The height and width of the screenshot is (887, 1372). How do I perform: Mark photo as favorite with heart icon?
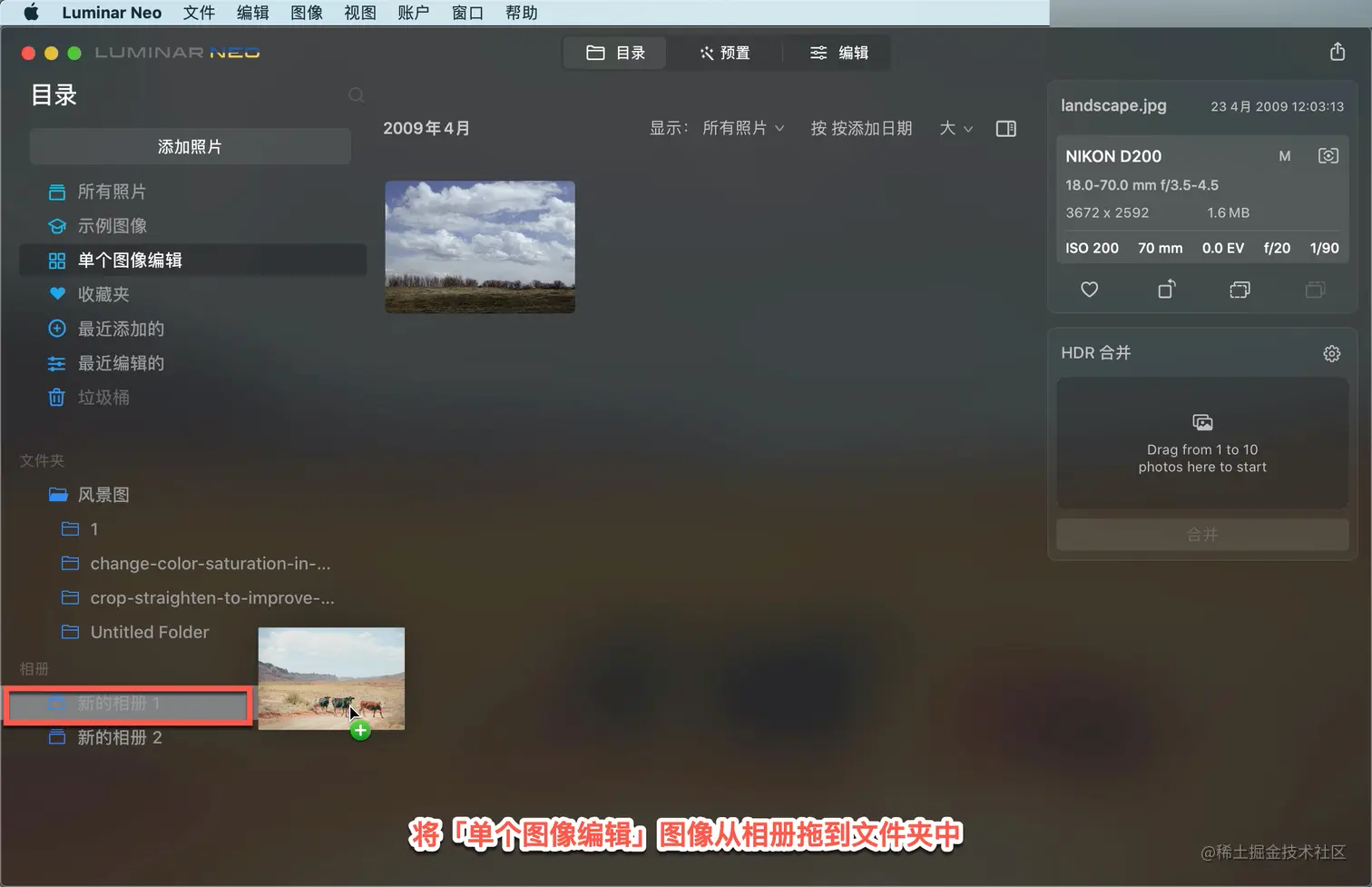(x=1089, y=290)
